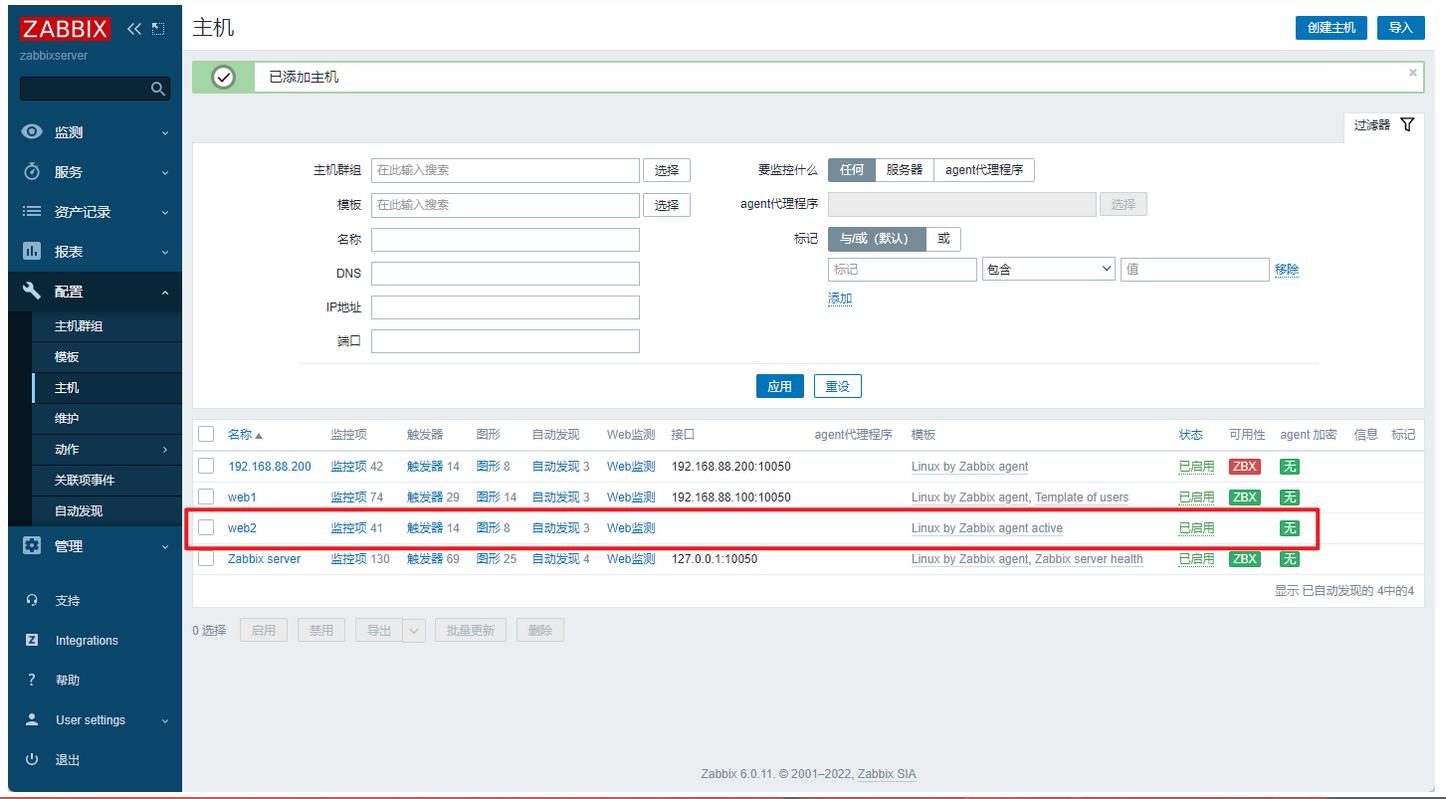Screen dimensions: 1446x799
Task: Select 或 tag mode
Action: [x=943, y=239]
